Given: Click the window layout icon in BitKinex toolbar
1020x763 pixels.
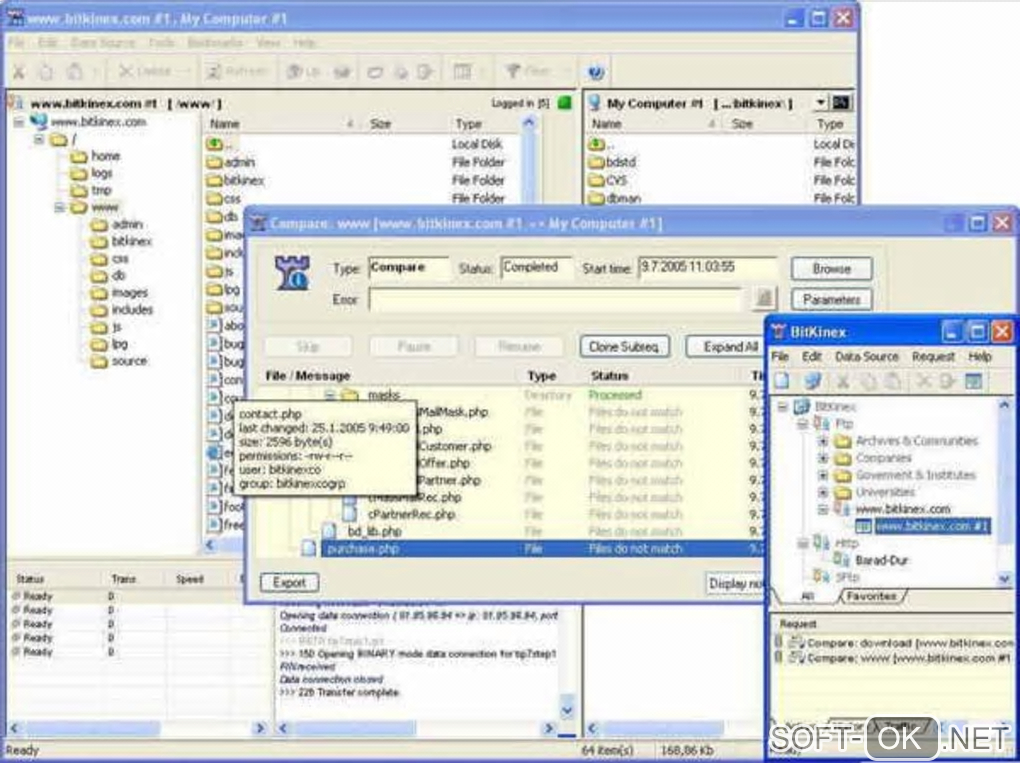Looking at the screenshot, I should [x=974, y=381].
